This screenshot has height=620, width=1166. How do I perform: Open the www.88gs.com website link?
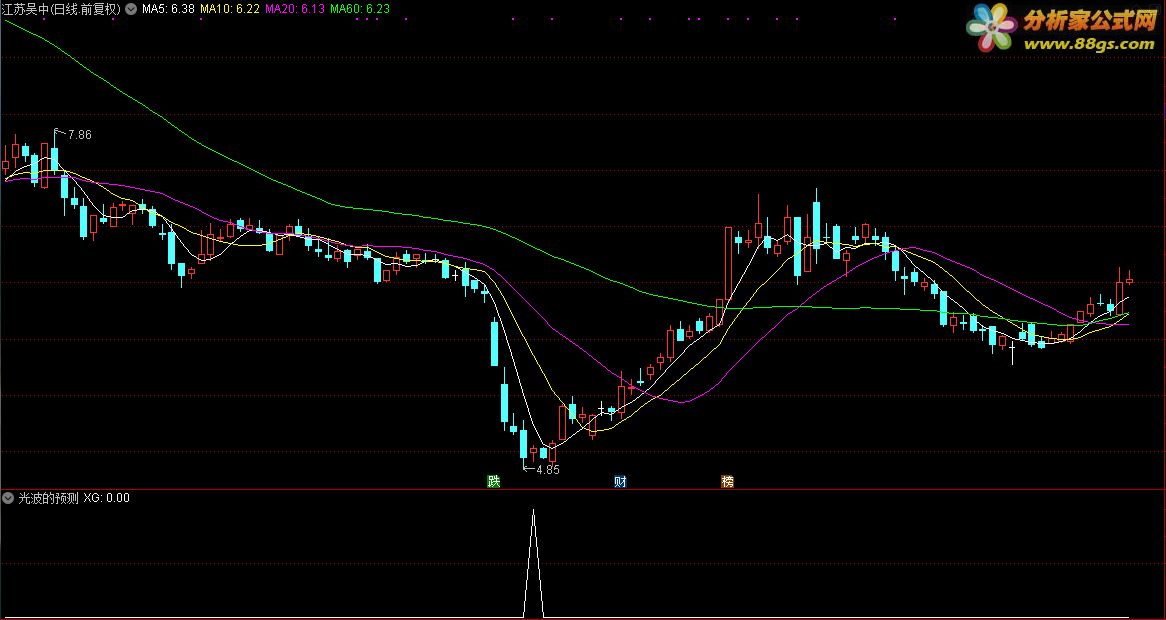pyautogui.click(x=1089, y=45)
